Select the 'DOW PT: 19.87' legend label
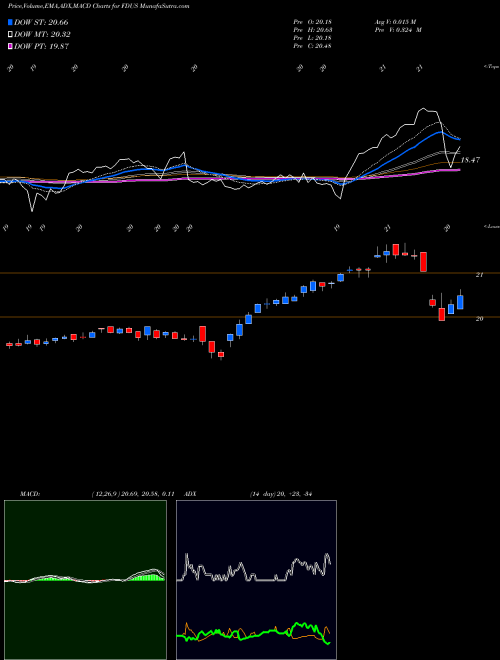Image resolution: width=500 pixels, height=660 pixels. [41, 46]
